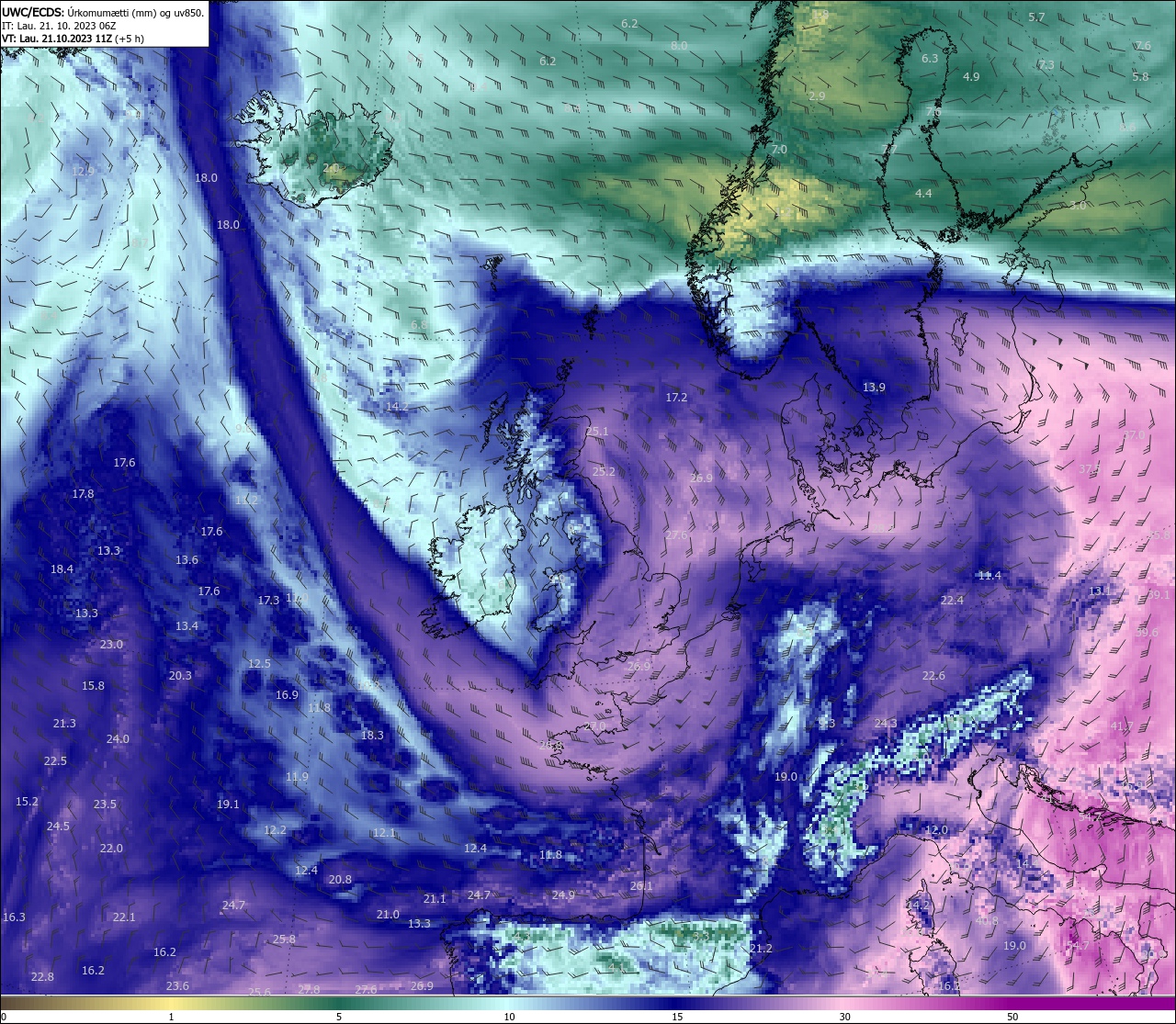Click the map value '19.1'
This screenshot has height=1024, width=1176.
[228, 805]
